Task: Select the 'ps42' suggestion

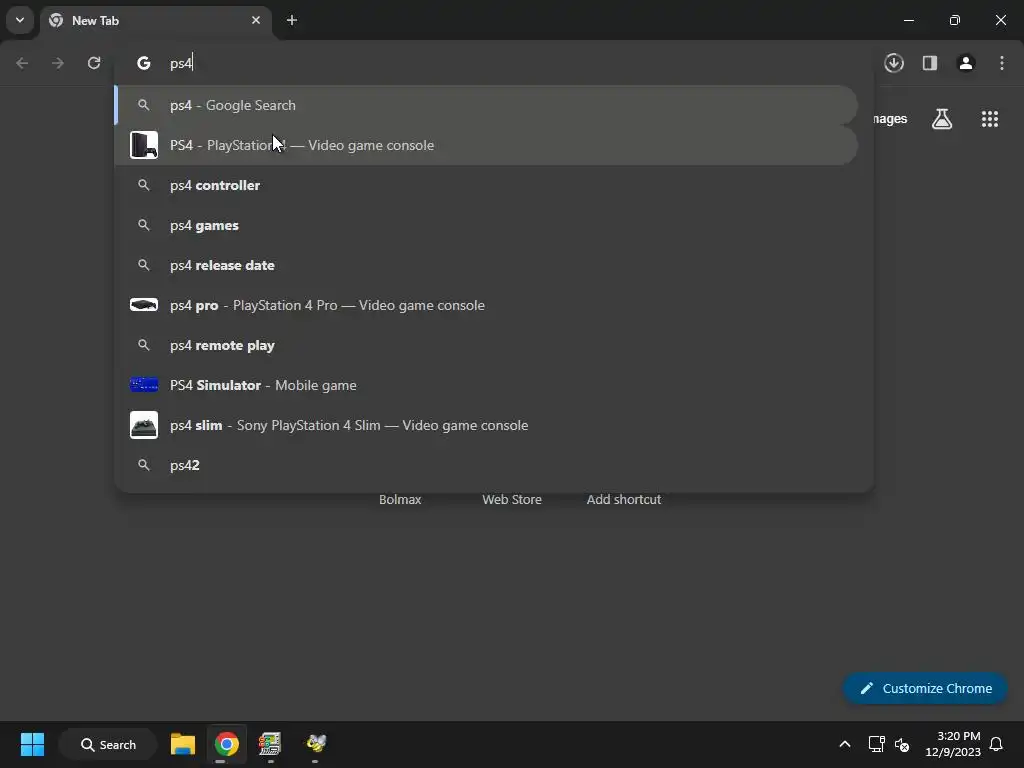Action: (486, 465)
